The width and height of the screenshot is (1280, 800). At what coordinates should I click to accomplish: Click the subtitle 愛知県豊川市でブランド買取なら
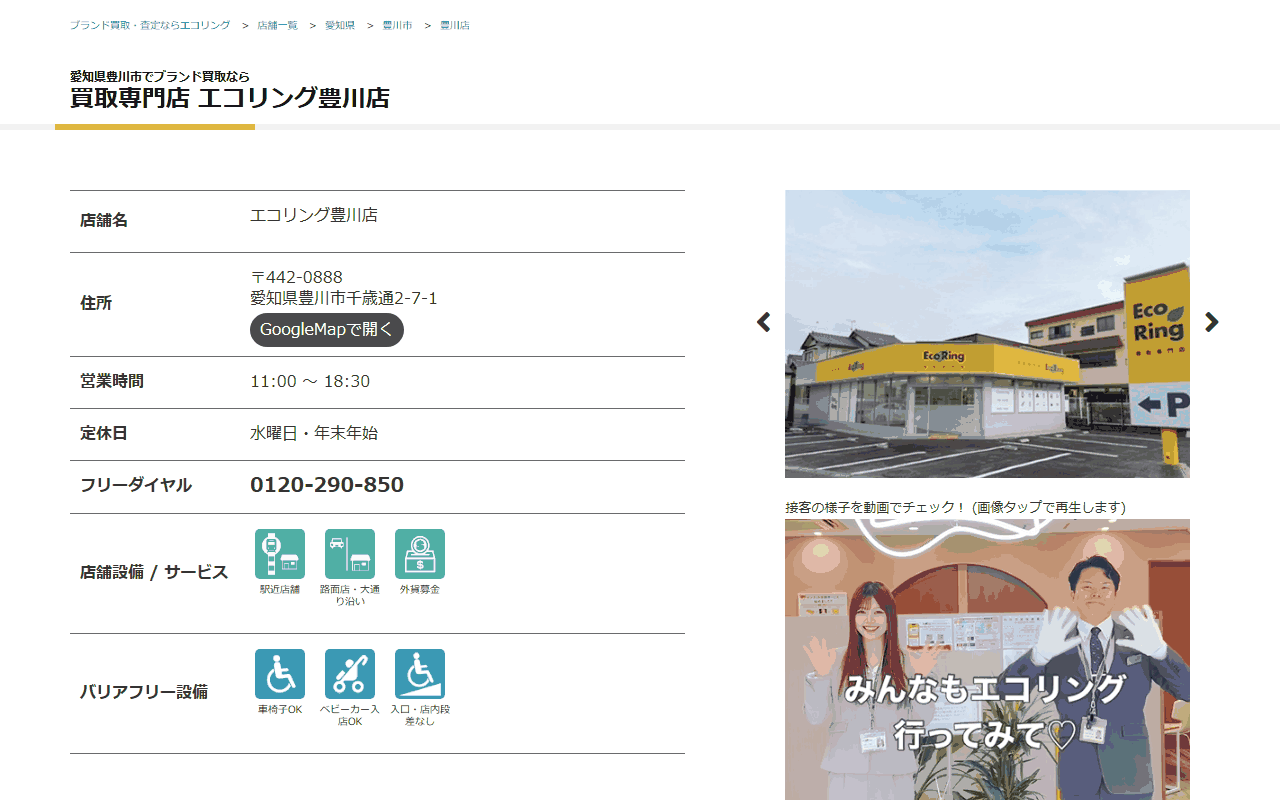pos(160,76)
